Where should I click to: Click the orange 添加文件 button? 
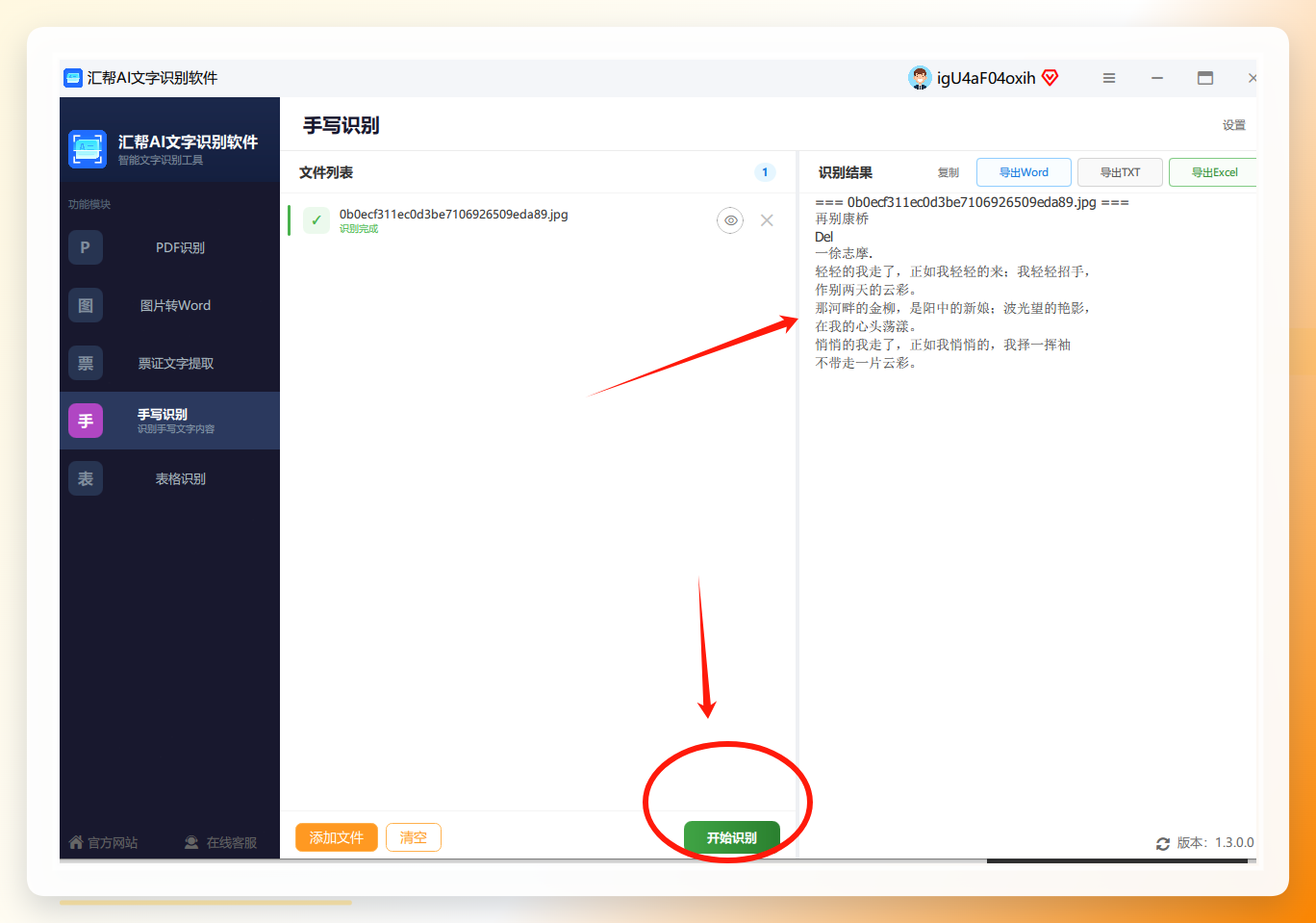337,837
